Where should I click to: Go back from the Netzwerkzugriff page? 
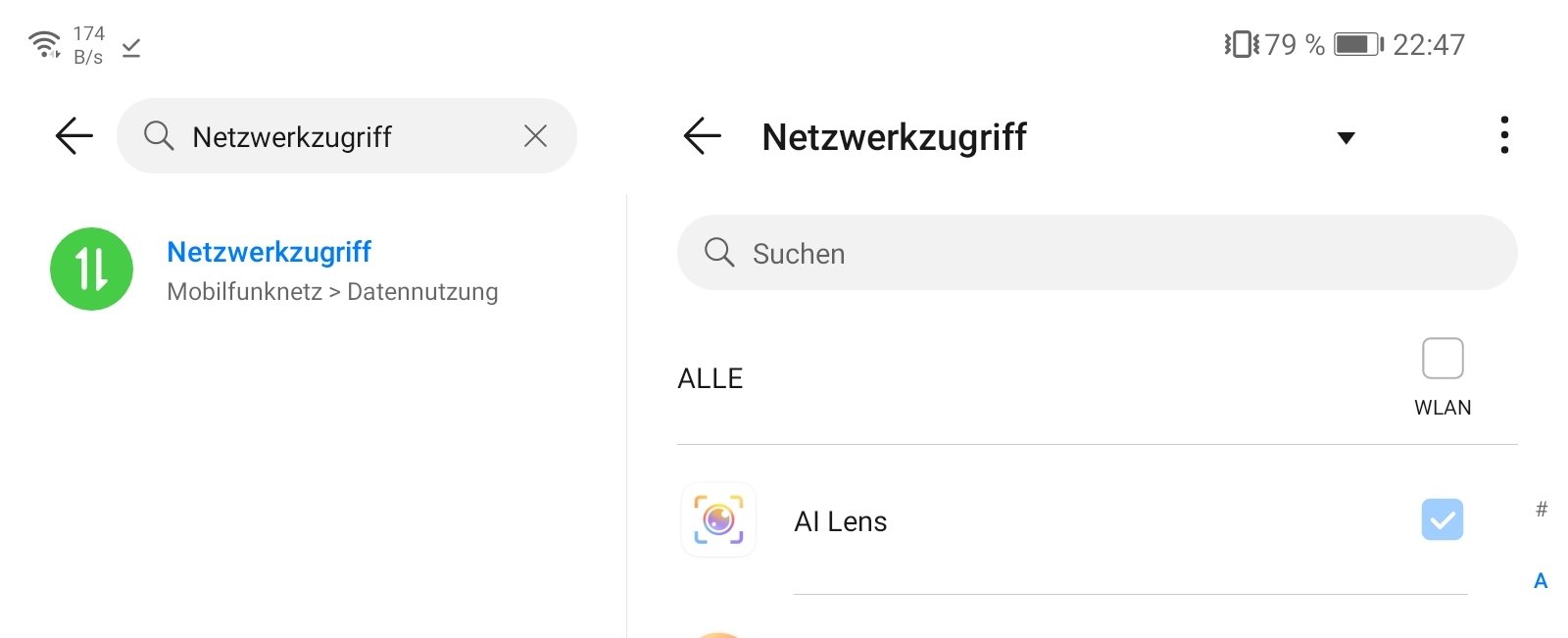coord(702,136)
